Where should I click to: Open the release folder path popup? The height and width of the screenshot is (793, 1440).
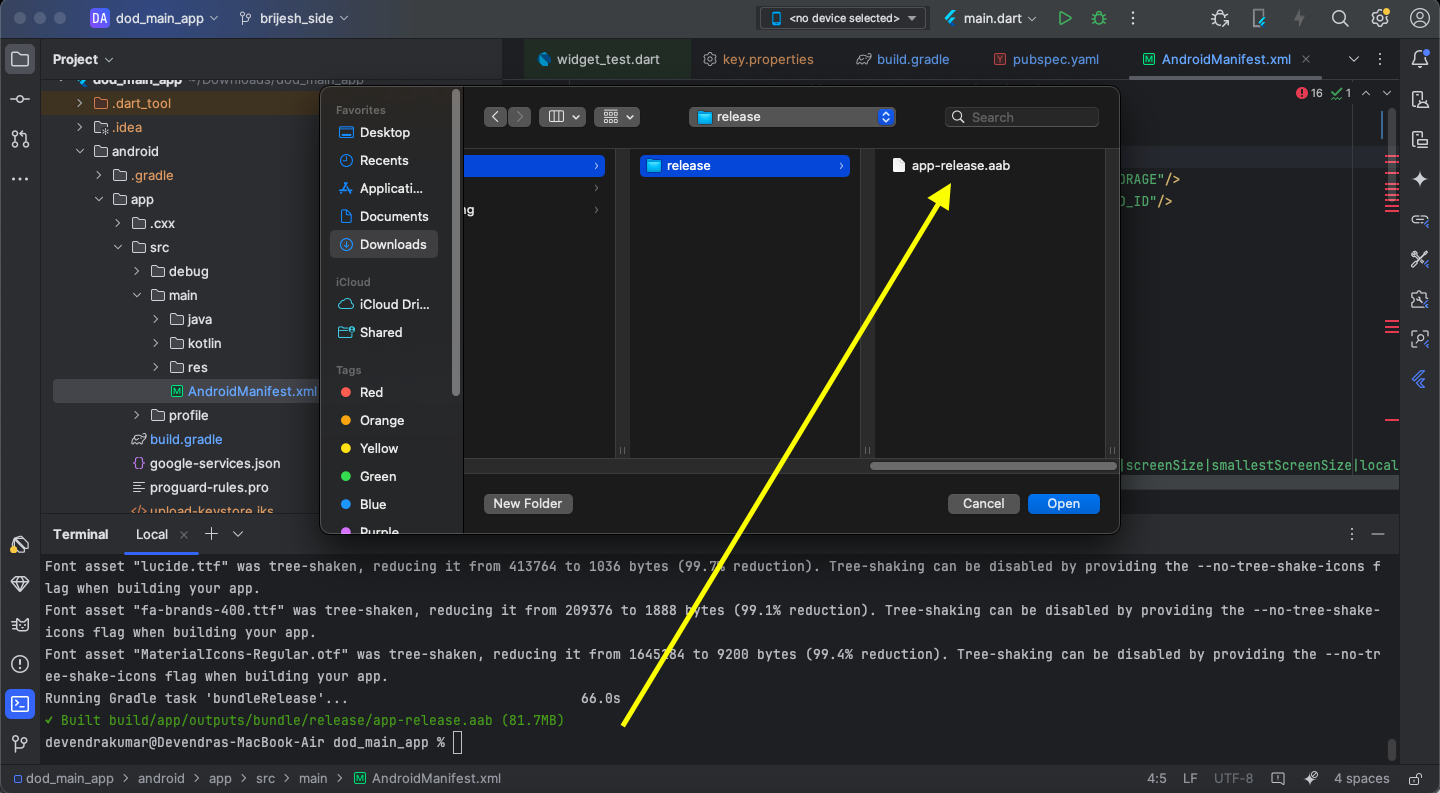click(792, 117)
